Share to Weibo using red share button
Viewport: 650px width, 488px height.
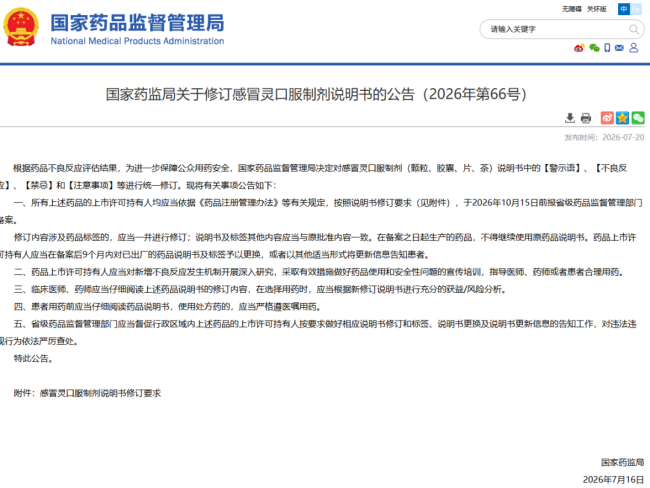click(x=607, y=118)
